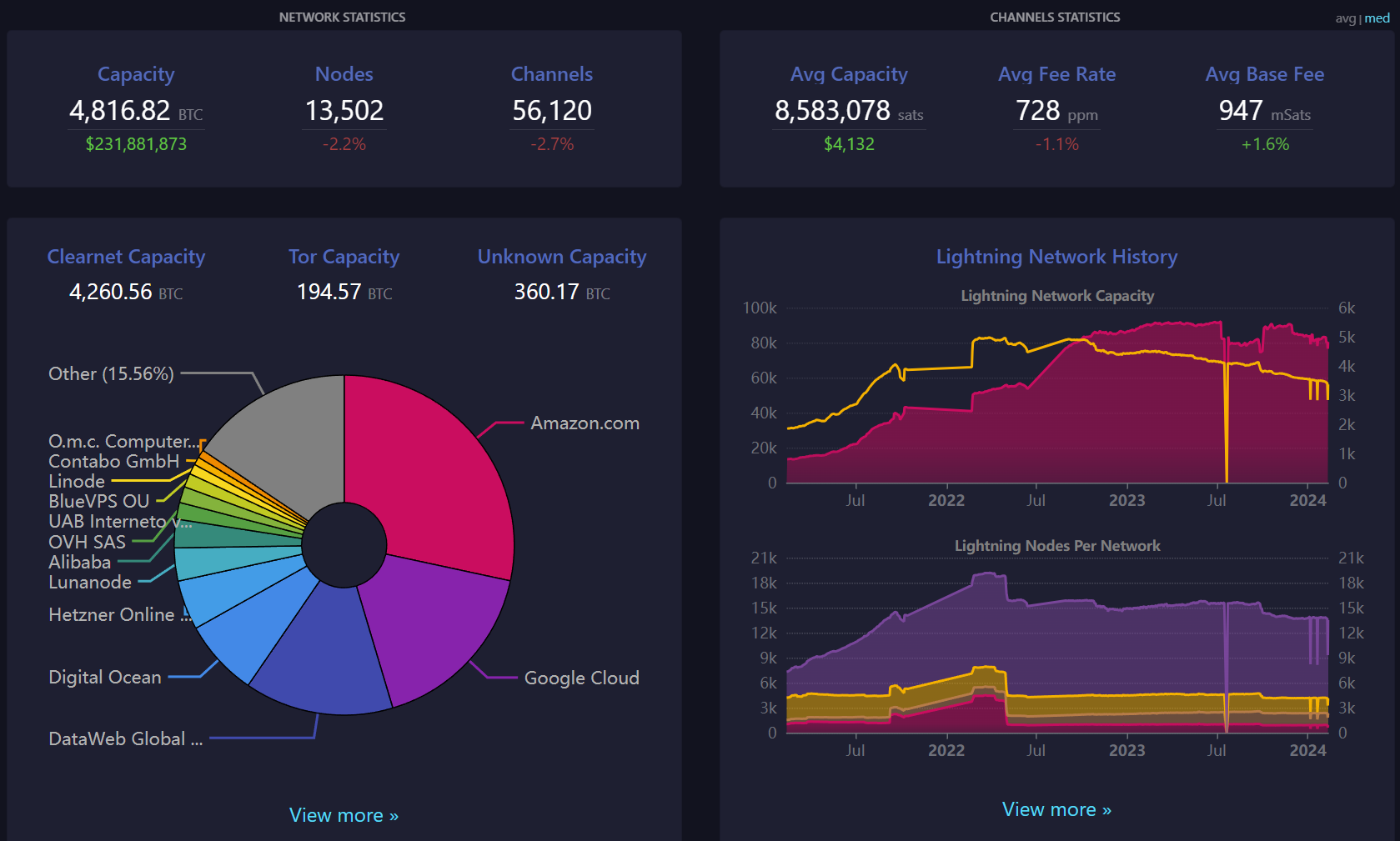
Task: Click the UAB Interneto label
Action: click(x=120, y=521)
